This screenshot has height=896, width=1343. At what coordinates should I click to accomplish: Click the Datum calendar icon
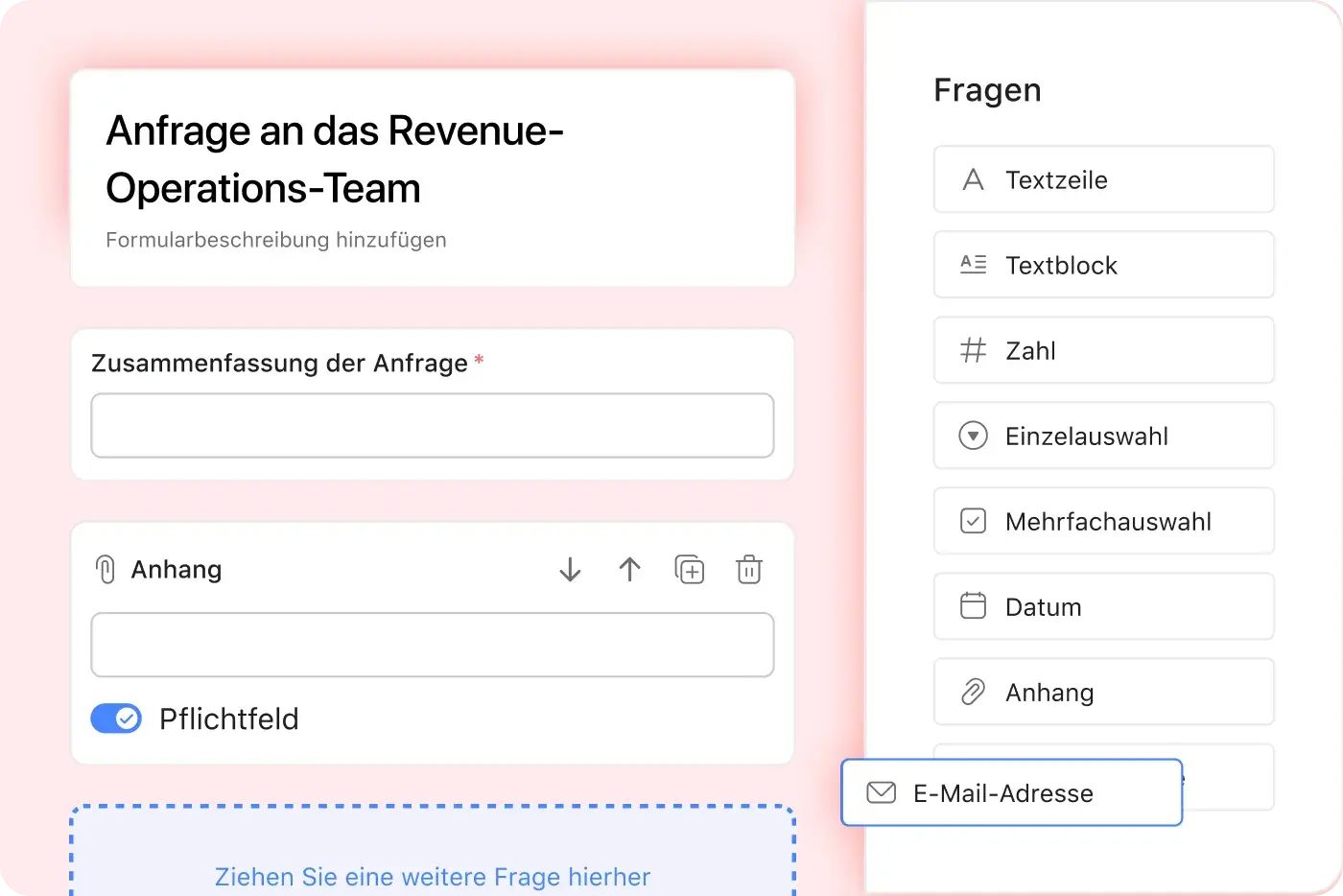coord(973,606)
